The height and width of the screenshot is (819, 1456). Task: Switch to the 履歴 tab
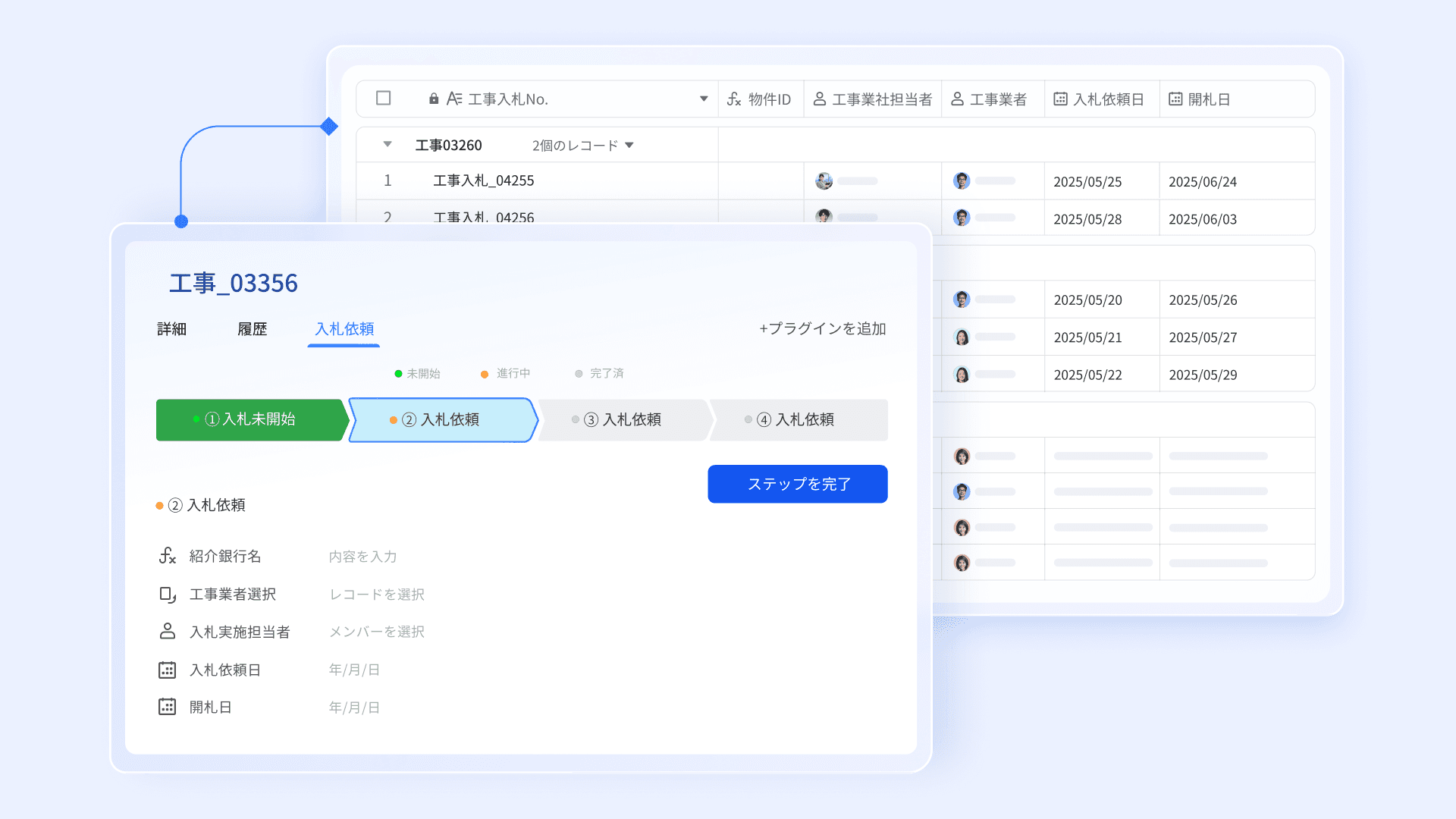(x=252, y=329)
